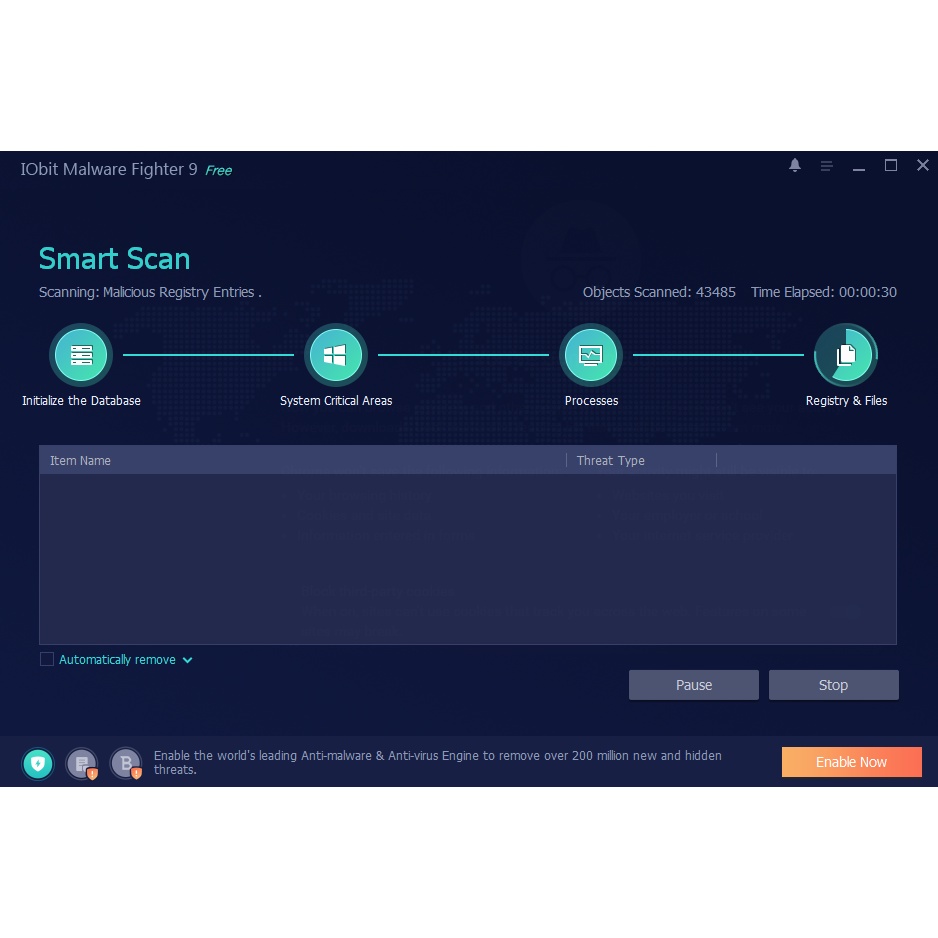The width and height of the screenshot is (938, 938).
Task: Close the IObit Malware Fighter window
Action: coord(922,165)
